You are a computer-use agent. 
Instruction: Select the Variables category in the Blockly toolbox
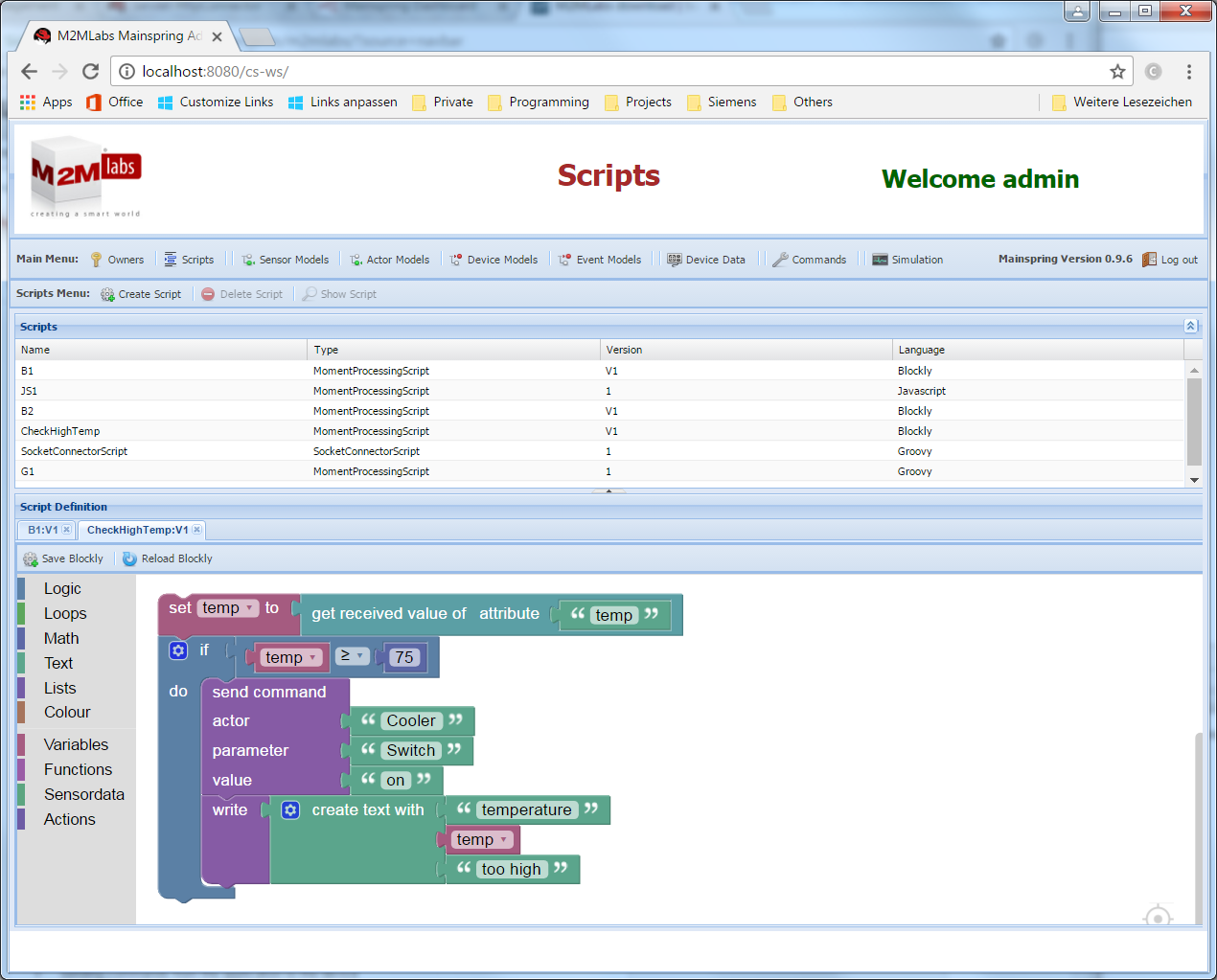pyautogui.click(x=77, y=744)
